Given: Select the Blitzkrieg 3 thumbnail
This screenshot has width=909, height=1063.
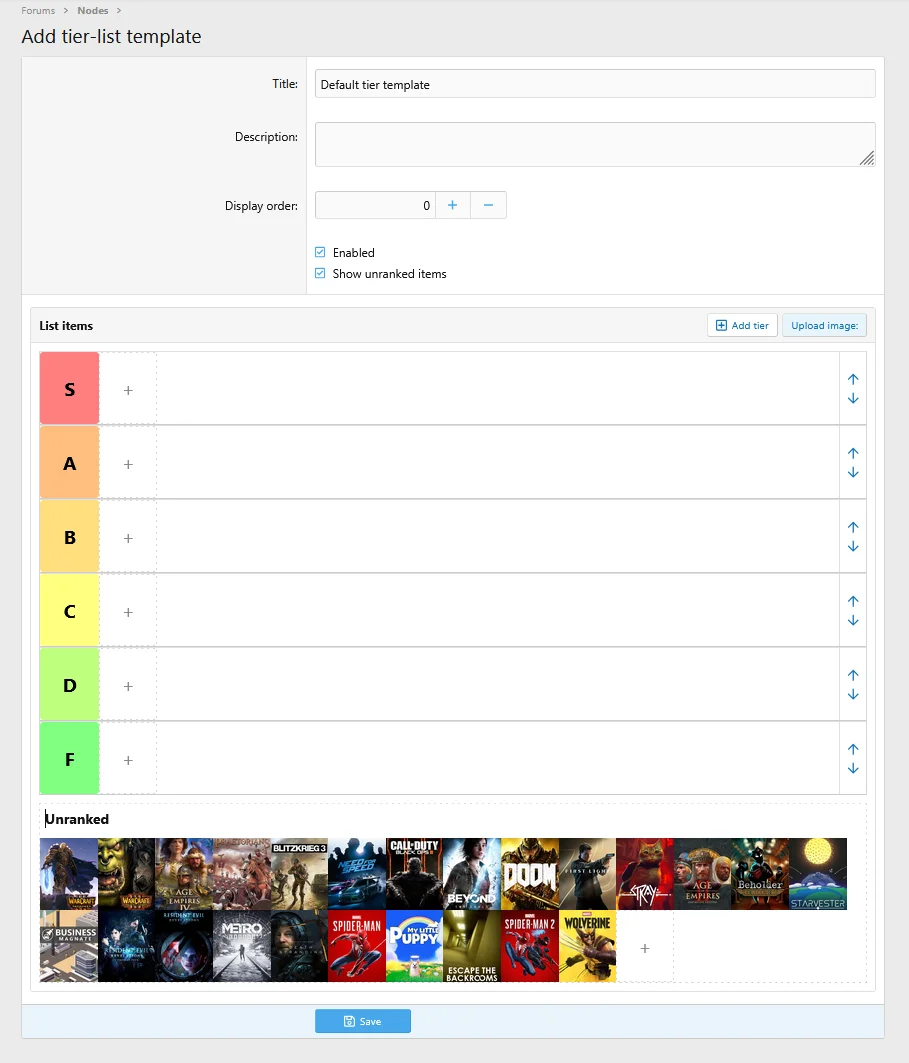Looking at the screenshot, I should pos(299,874).
